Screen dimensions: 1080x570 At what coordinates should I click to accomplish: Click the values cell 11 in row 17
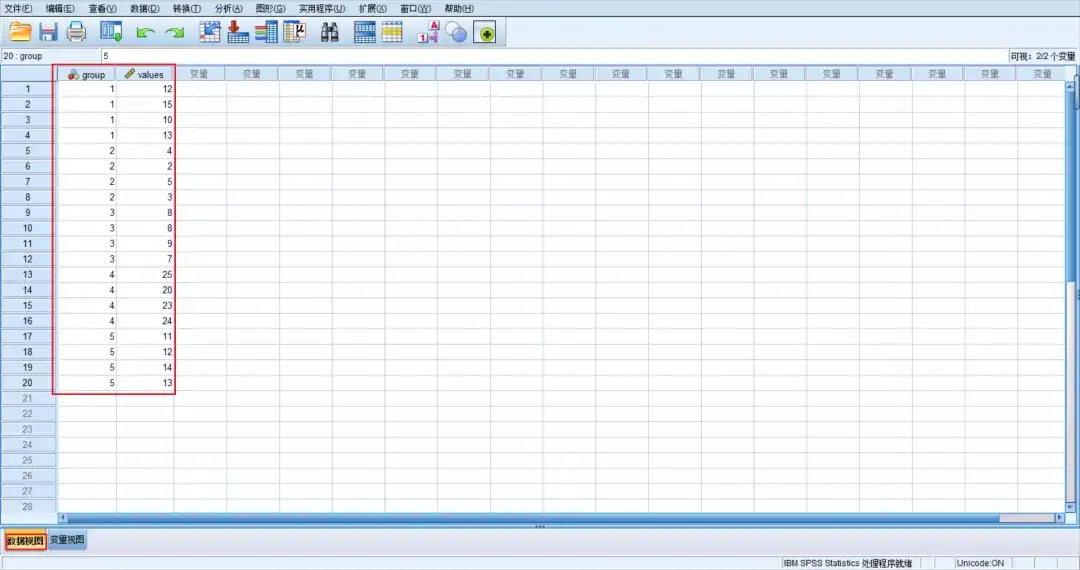[x=145, y=337]
